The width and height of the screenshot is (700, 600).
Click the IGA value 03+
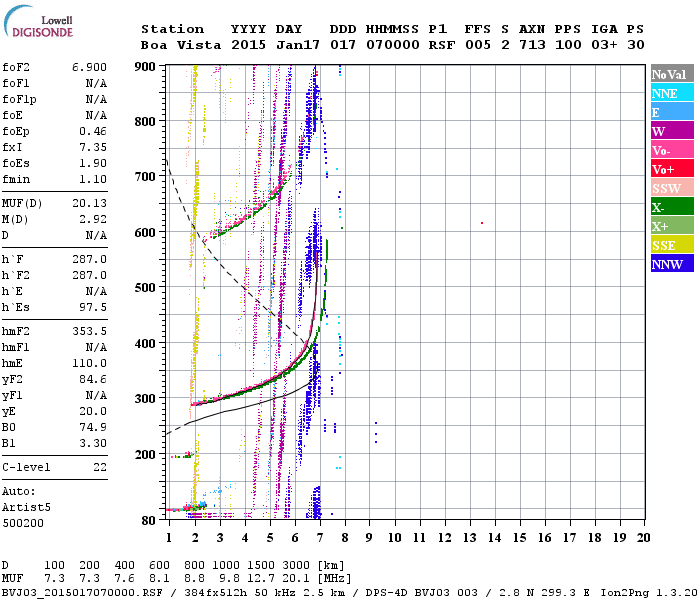(x=604, y=45)
